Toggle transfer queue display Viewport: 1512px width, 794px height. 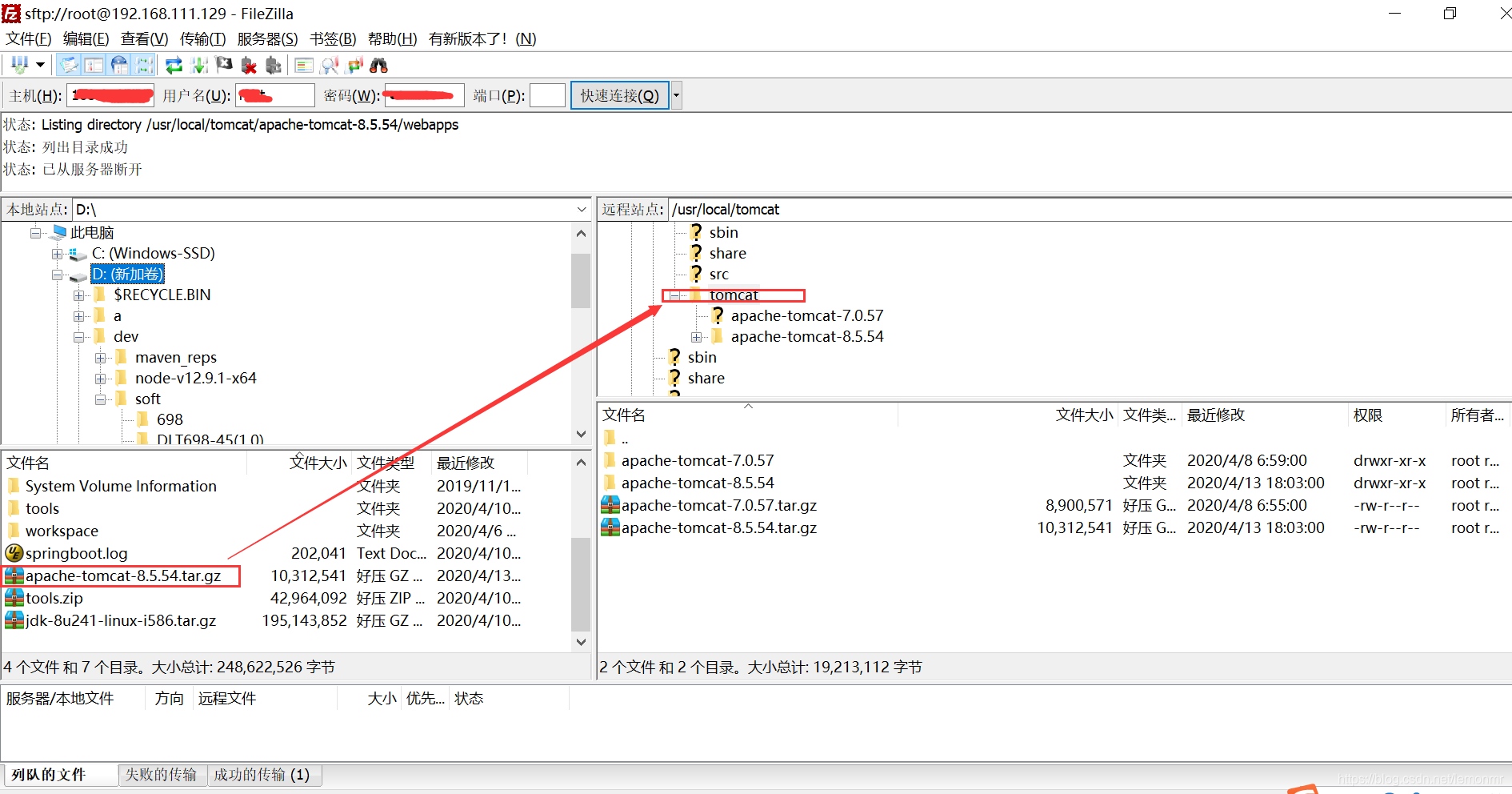(x=144, y=65)
